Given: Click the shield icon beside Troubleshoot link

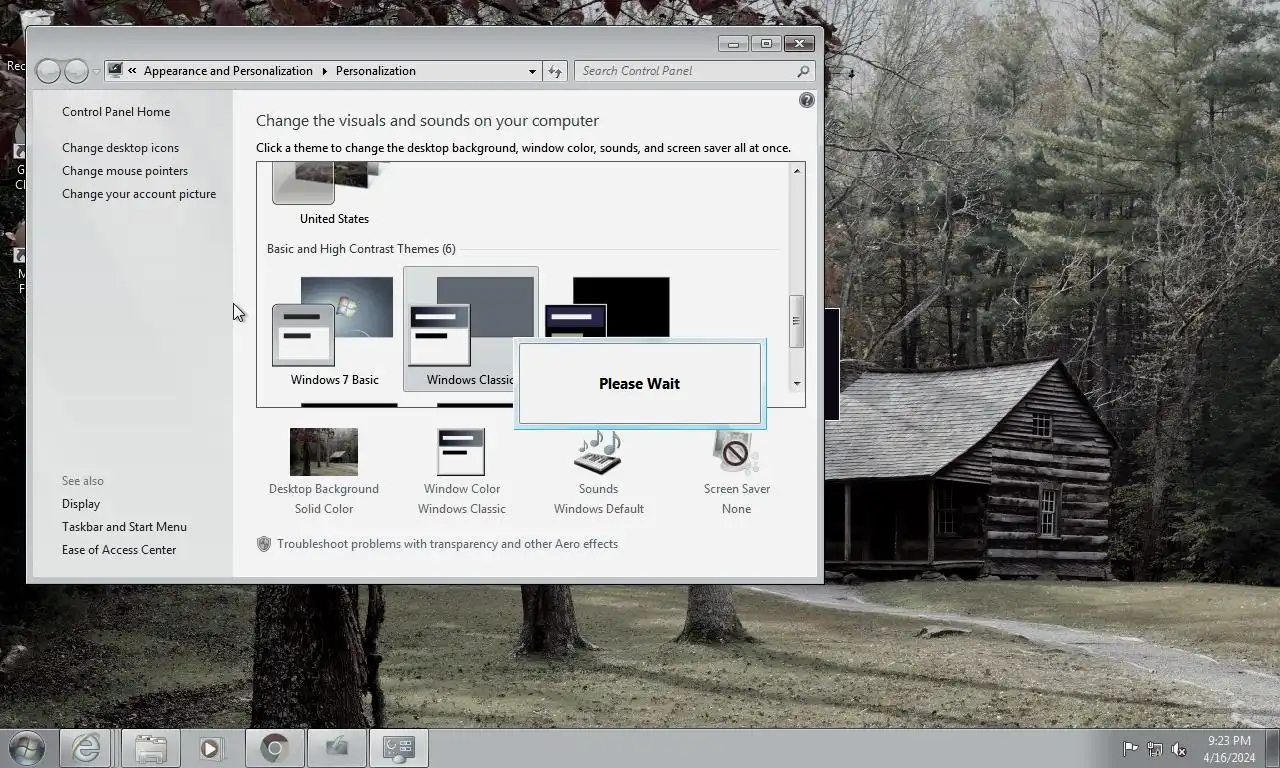Looking at the screenshot, I should (264, 544).
